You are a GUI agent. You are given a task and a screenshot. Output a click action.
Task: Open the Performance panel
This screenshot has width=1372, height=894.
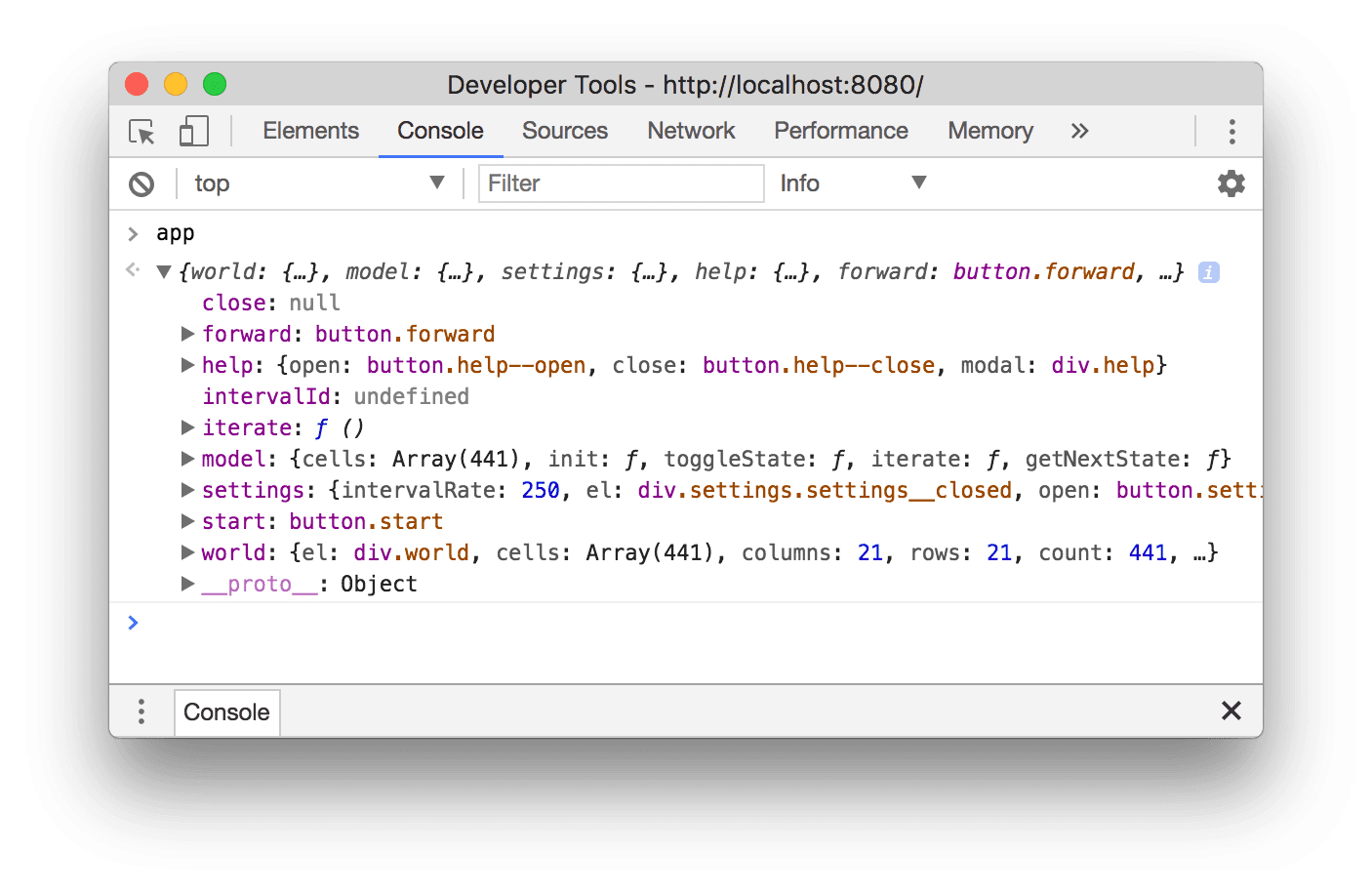coord(840,131)
